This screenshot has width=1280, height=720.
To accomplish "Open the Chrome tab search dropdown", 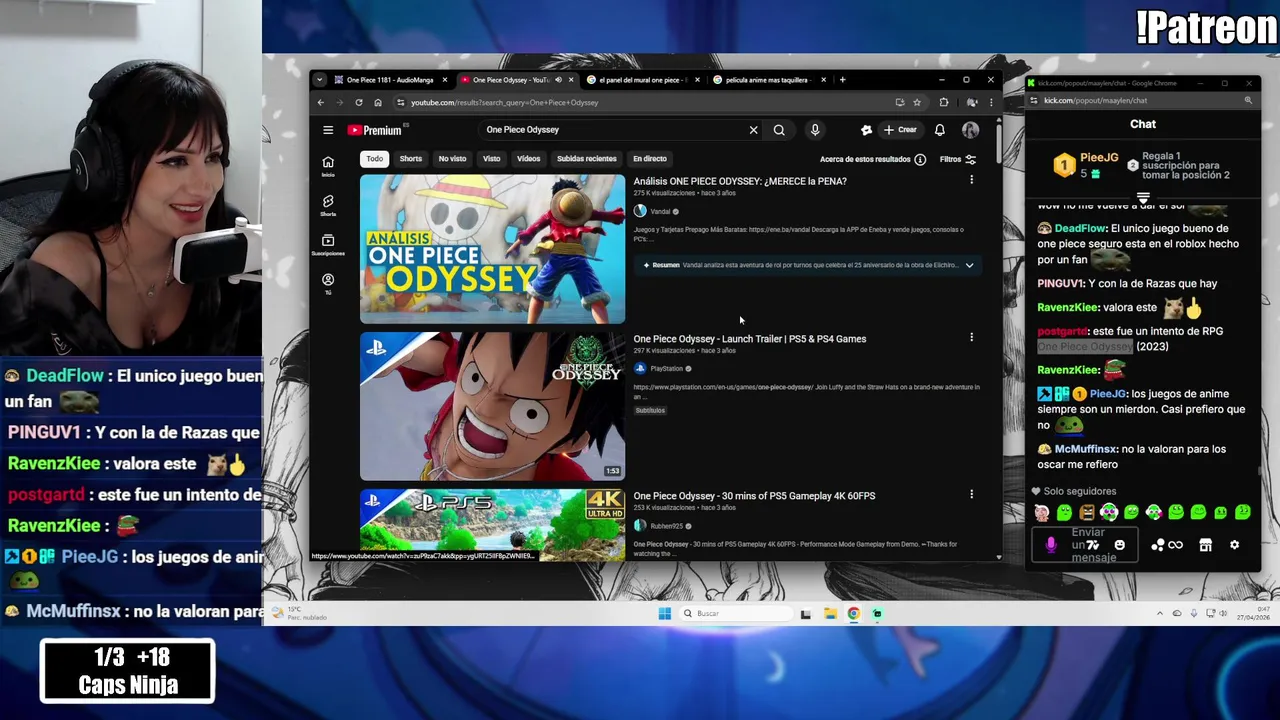I will 319,80.
